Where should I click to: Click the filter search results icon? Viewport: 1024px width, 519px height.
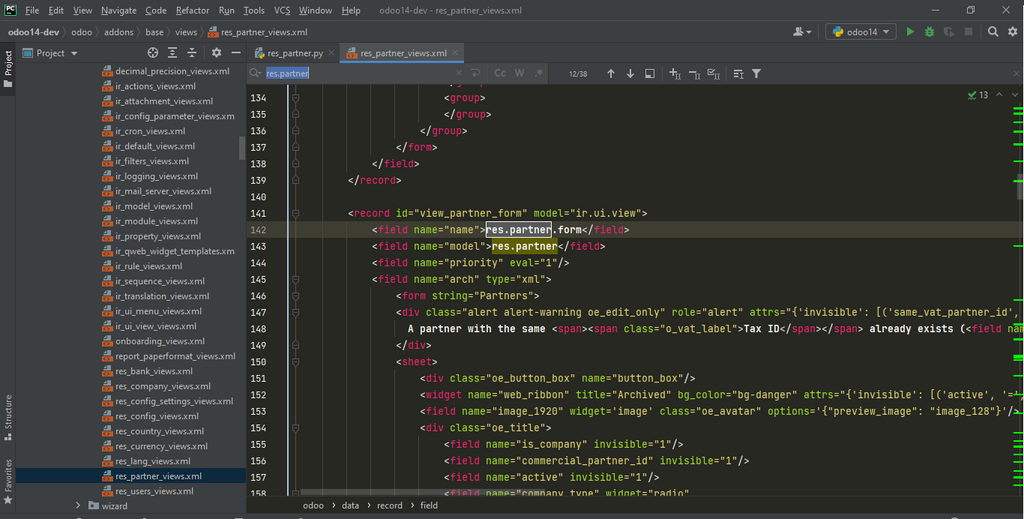[756, 74]
